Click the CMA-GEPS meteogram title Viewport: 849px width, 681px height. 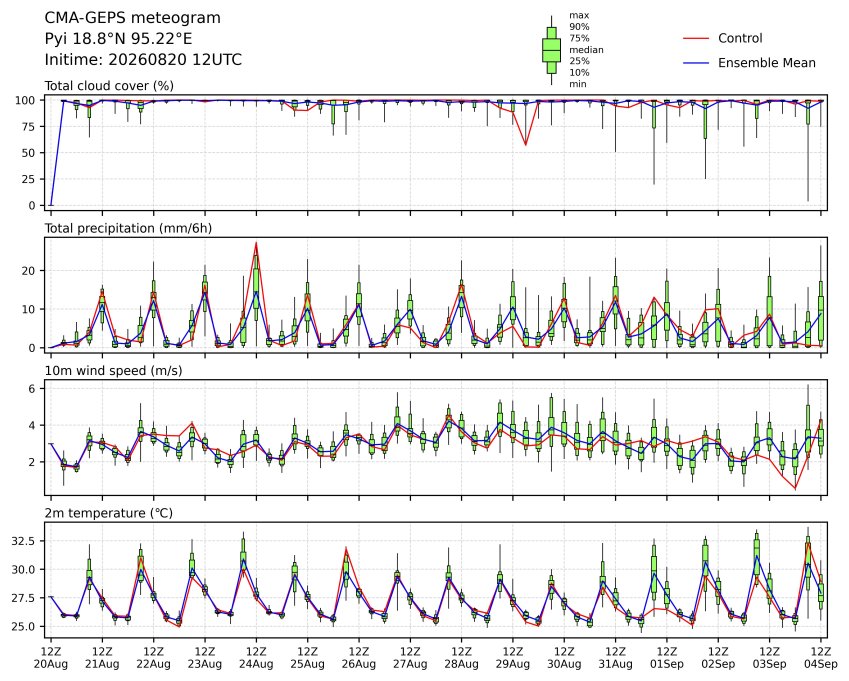click(133, 18)
